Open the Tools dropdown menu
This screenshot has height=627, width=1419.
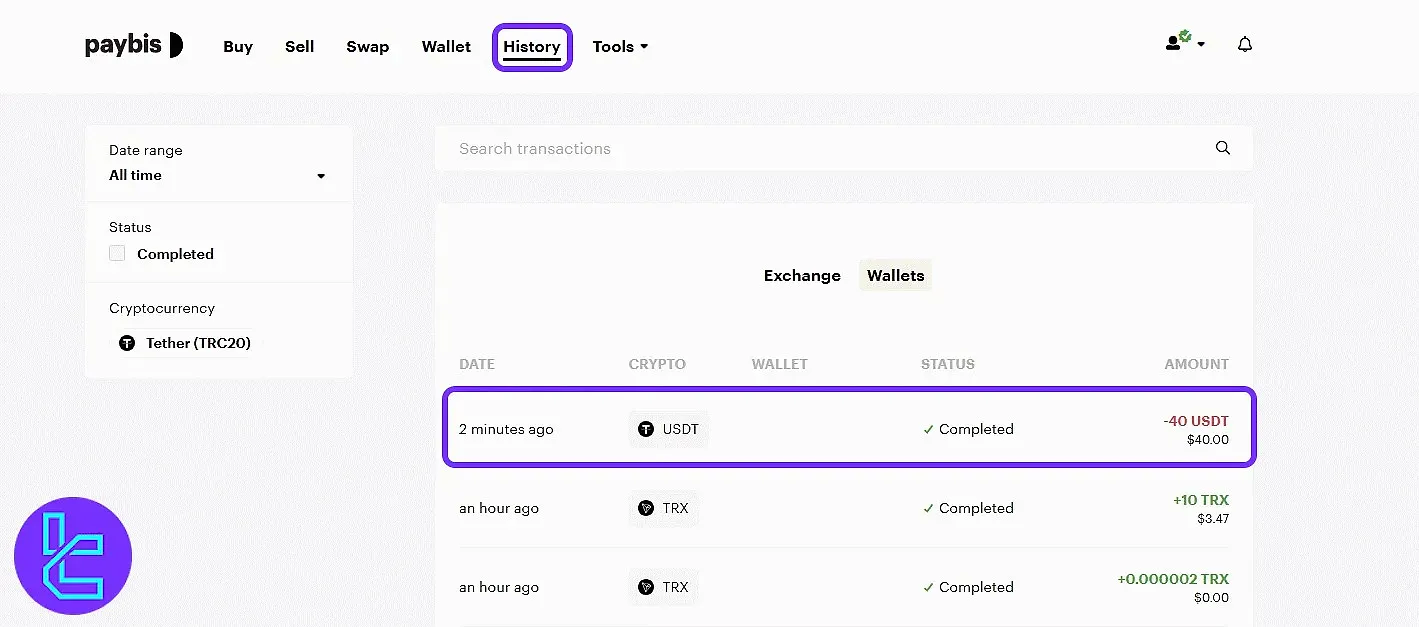(620, 47)
